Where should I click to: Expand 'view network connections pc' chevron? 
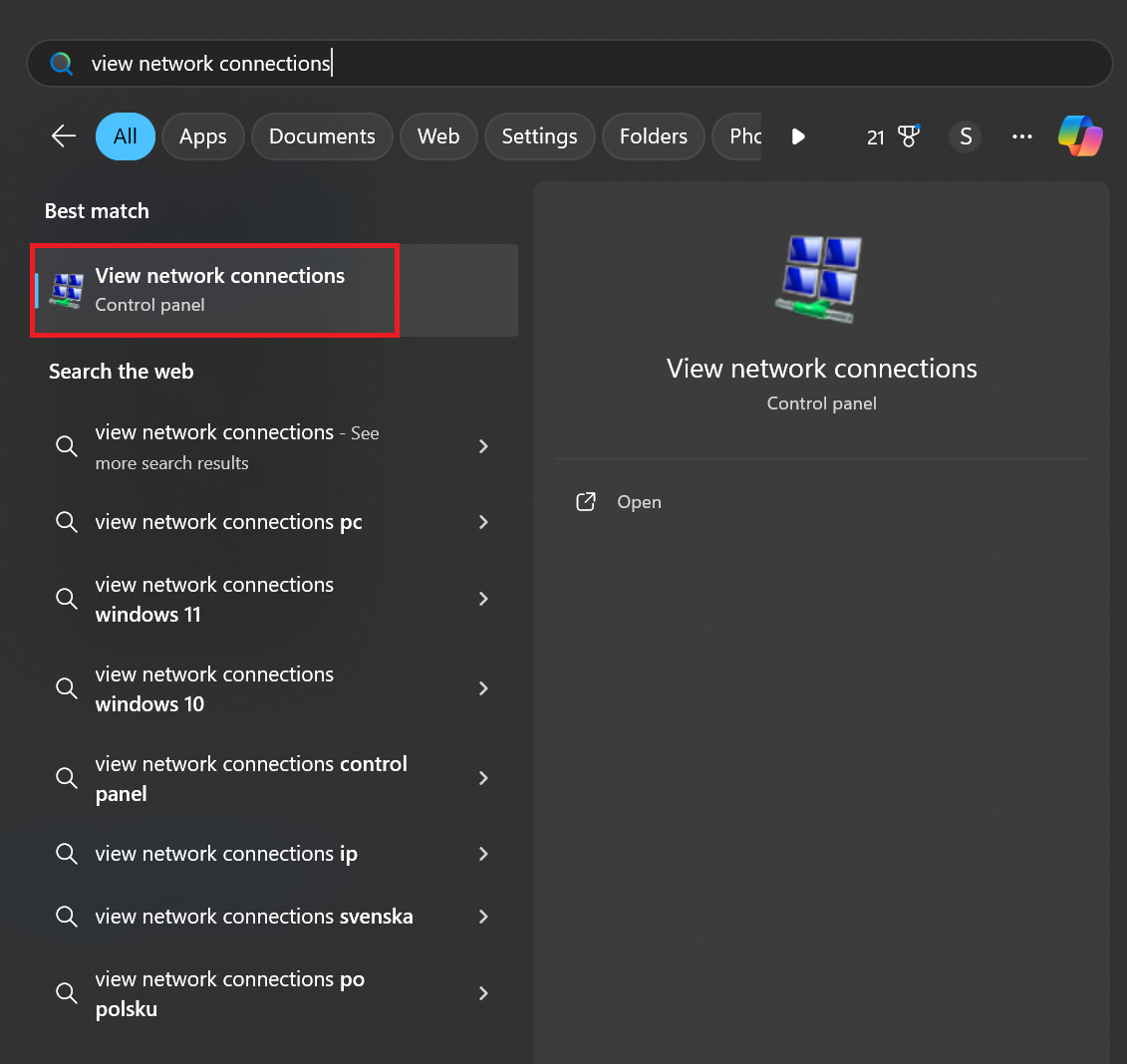483,522
